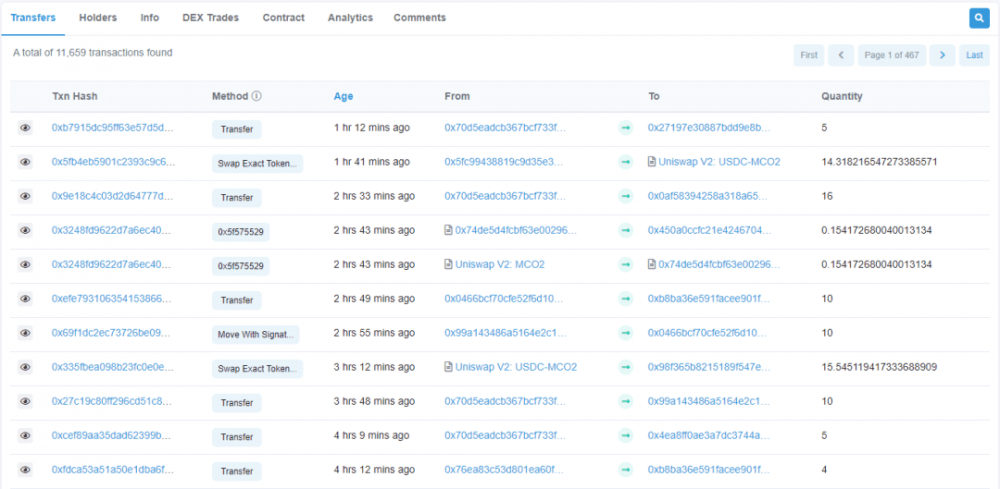Jump to the First page
Viewport: 1000px width, 489px height.
click(x=809, y=56)
